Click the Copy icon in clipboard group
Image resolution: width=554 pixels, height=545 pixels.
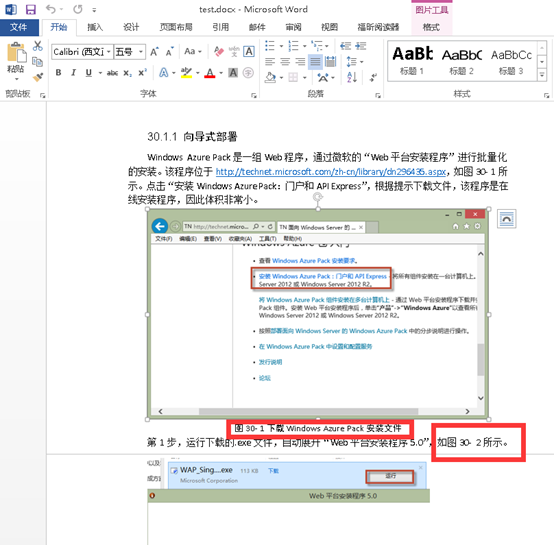(x=37, y=62)
